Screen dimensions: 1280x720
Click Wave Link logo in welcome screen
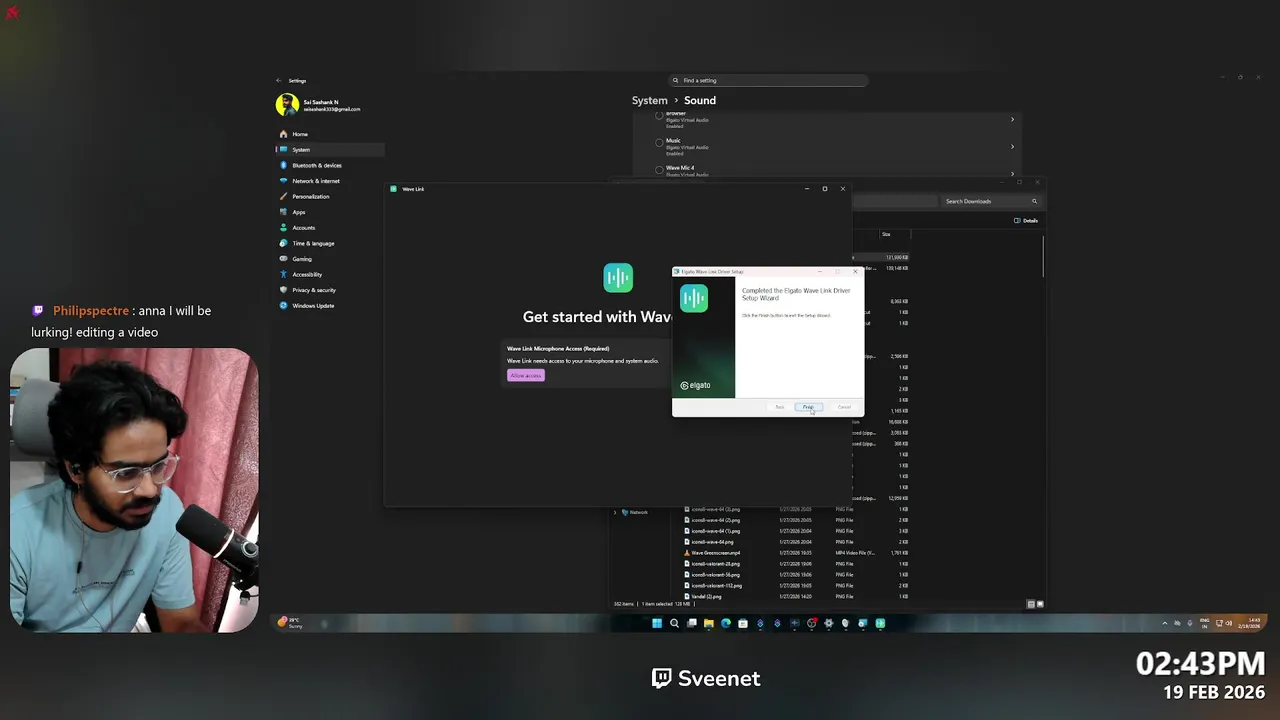[618, 278]
